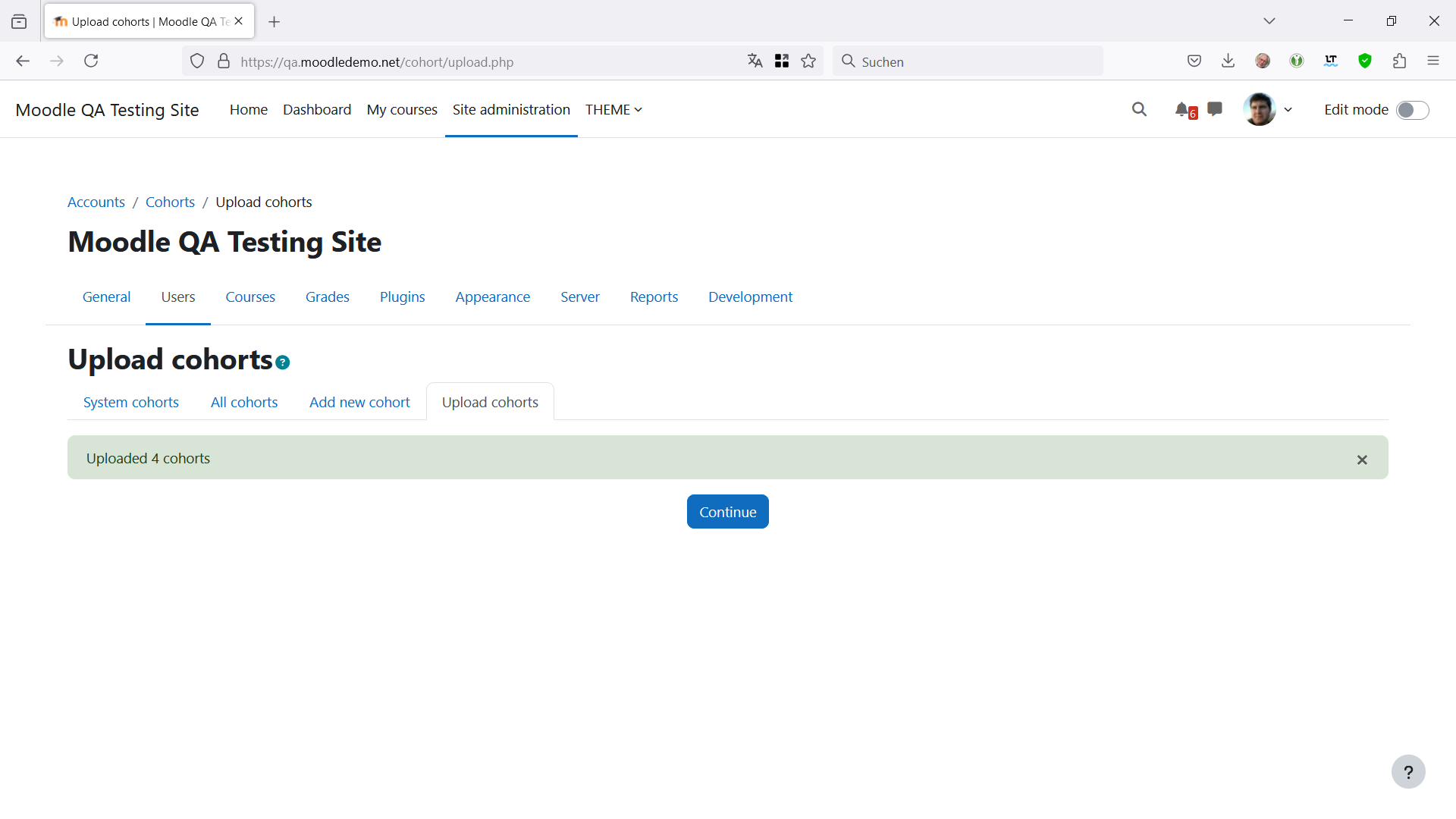This screenshot has width=1456, height=819.
Task: Click the translate page icon
Action: (755, 61)
